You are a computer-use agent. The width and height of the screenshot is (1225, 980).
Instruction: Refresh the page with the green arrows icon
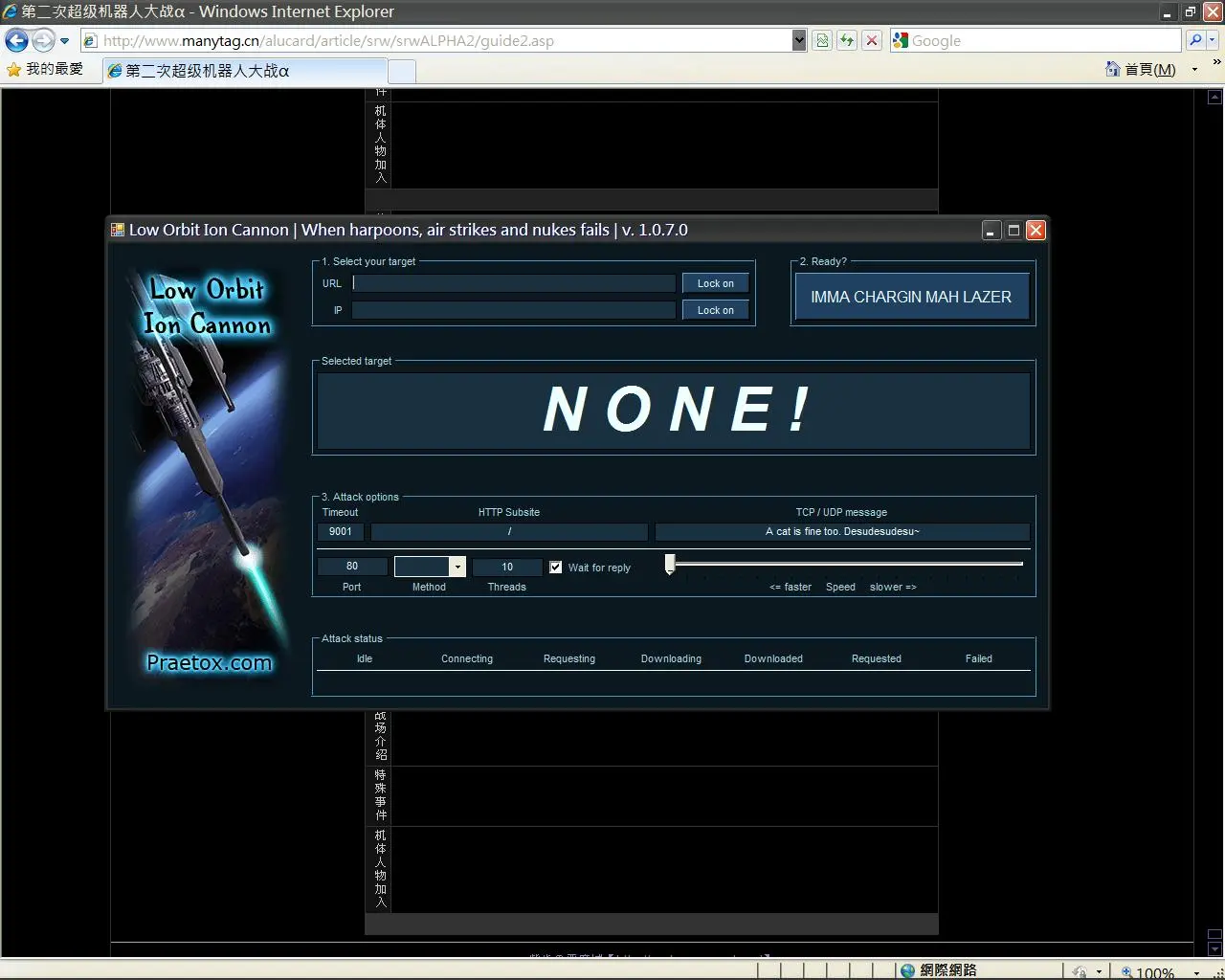coord(847,40)
